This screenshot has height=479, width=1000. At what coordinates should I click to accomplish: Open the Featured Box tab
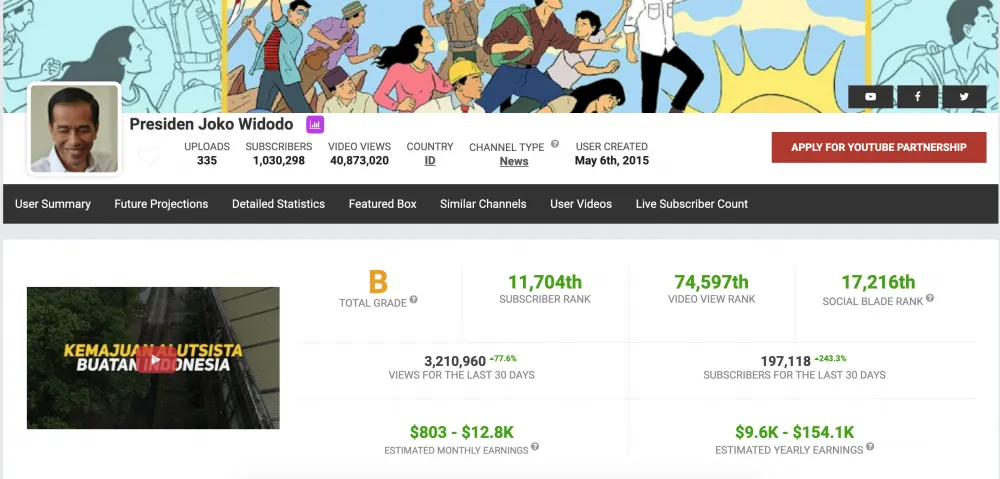tap(383, 204)
